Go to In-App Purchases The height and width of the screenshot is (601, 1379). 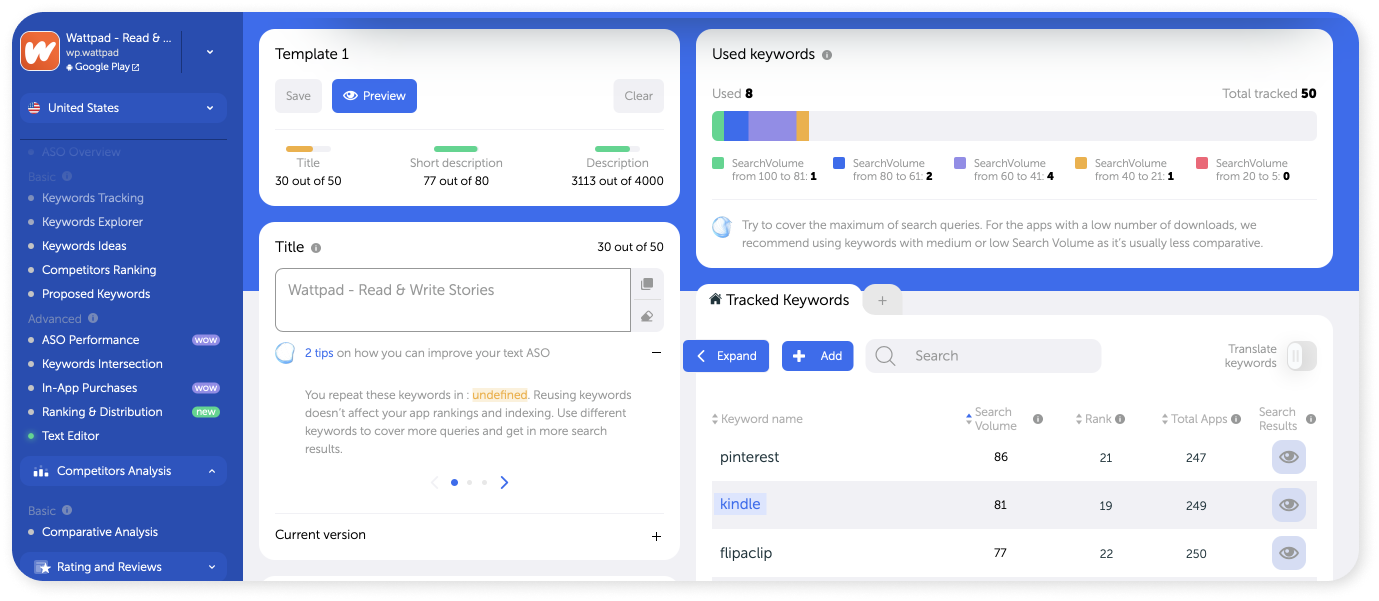[x=89, y=388]
